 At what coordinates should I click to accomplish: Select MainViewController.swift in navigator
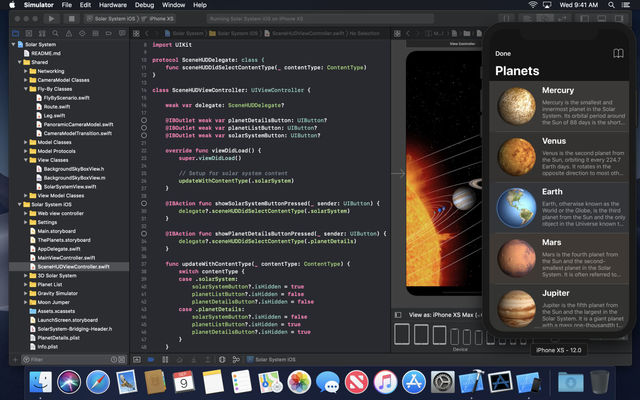pos(66,258)
